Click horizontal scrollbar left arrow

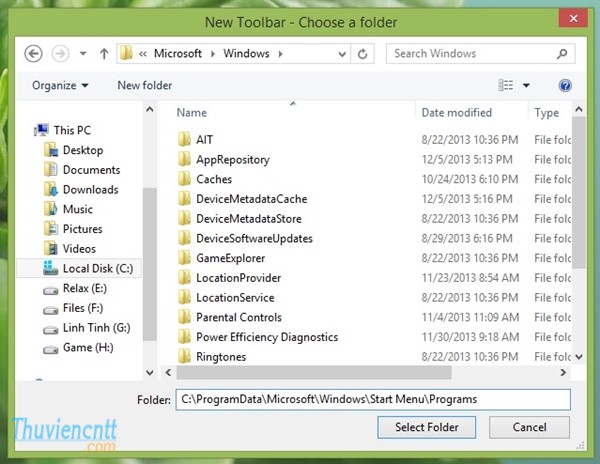168,373
